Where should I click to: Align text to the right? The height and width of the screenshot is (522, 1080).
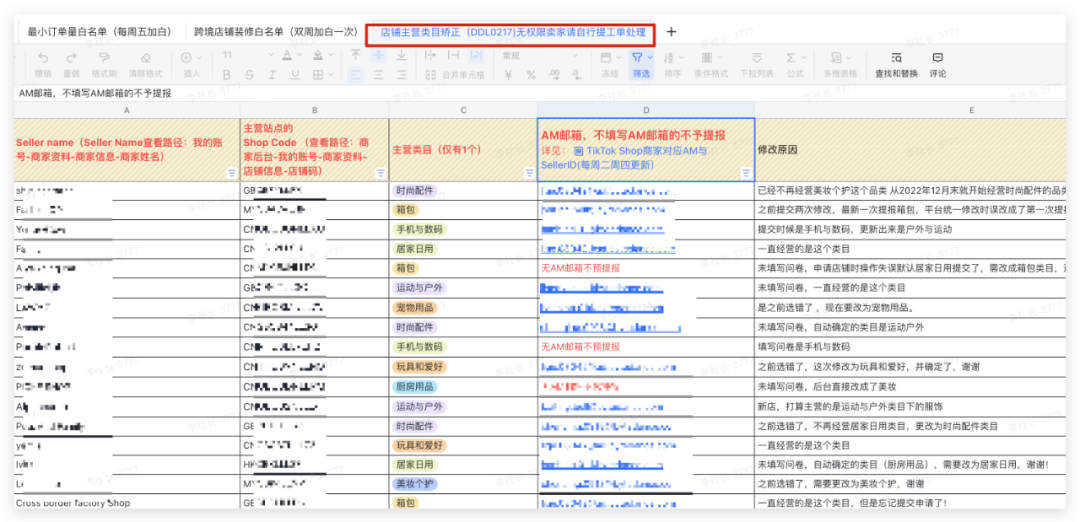point(401,75)
